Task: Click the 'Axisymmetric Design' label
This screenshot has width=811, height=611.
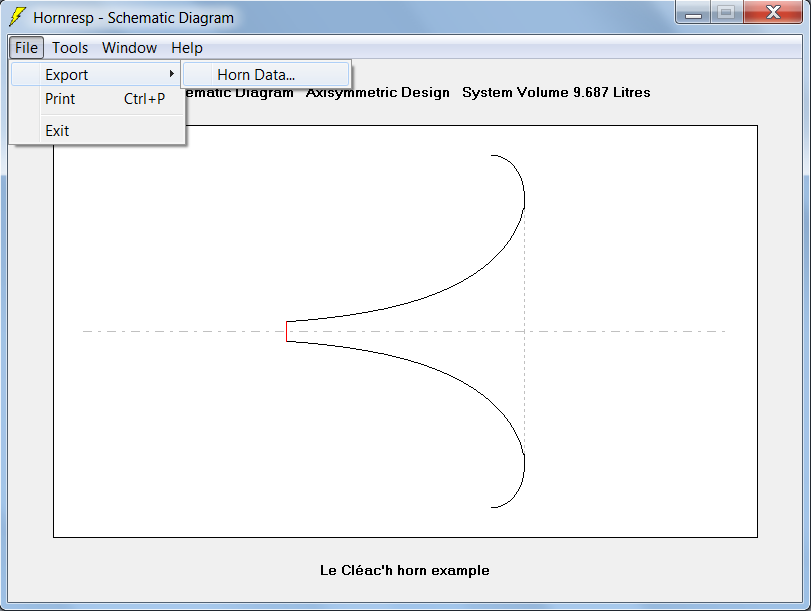Action: pos(378,92)
